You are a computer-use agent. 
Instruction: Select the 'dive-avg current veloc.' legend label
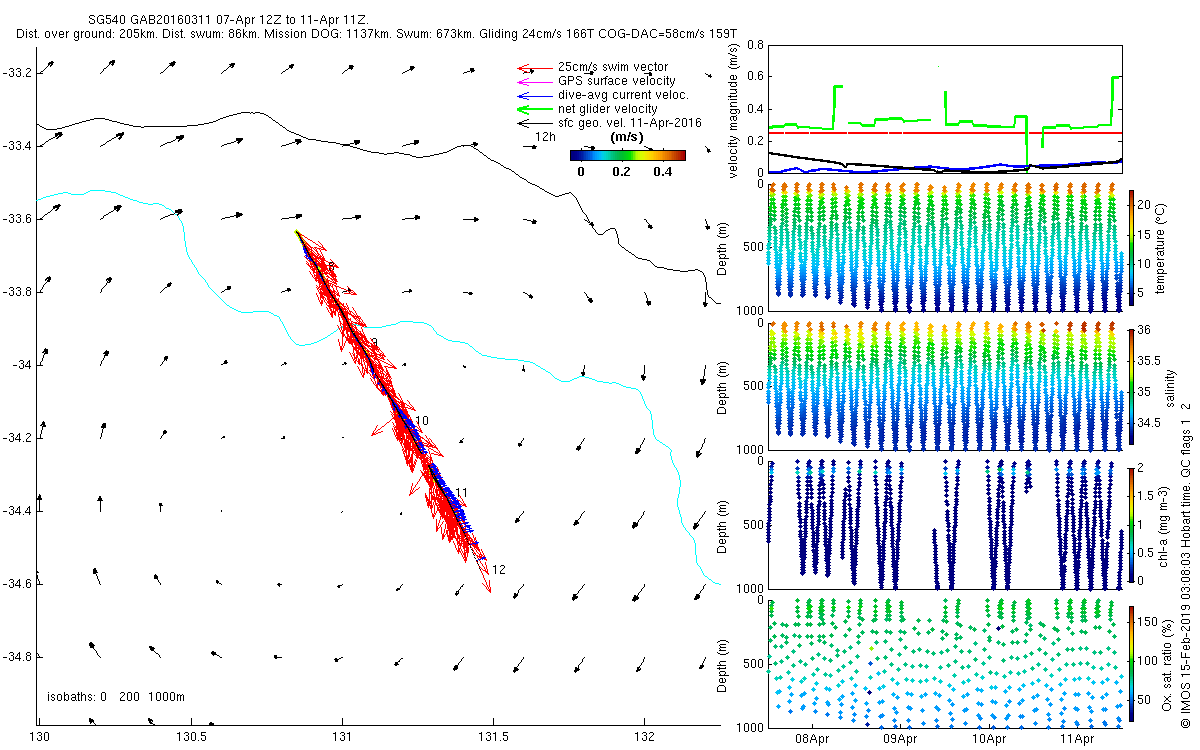(x=624, y=95)
